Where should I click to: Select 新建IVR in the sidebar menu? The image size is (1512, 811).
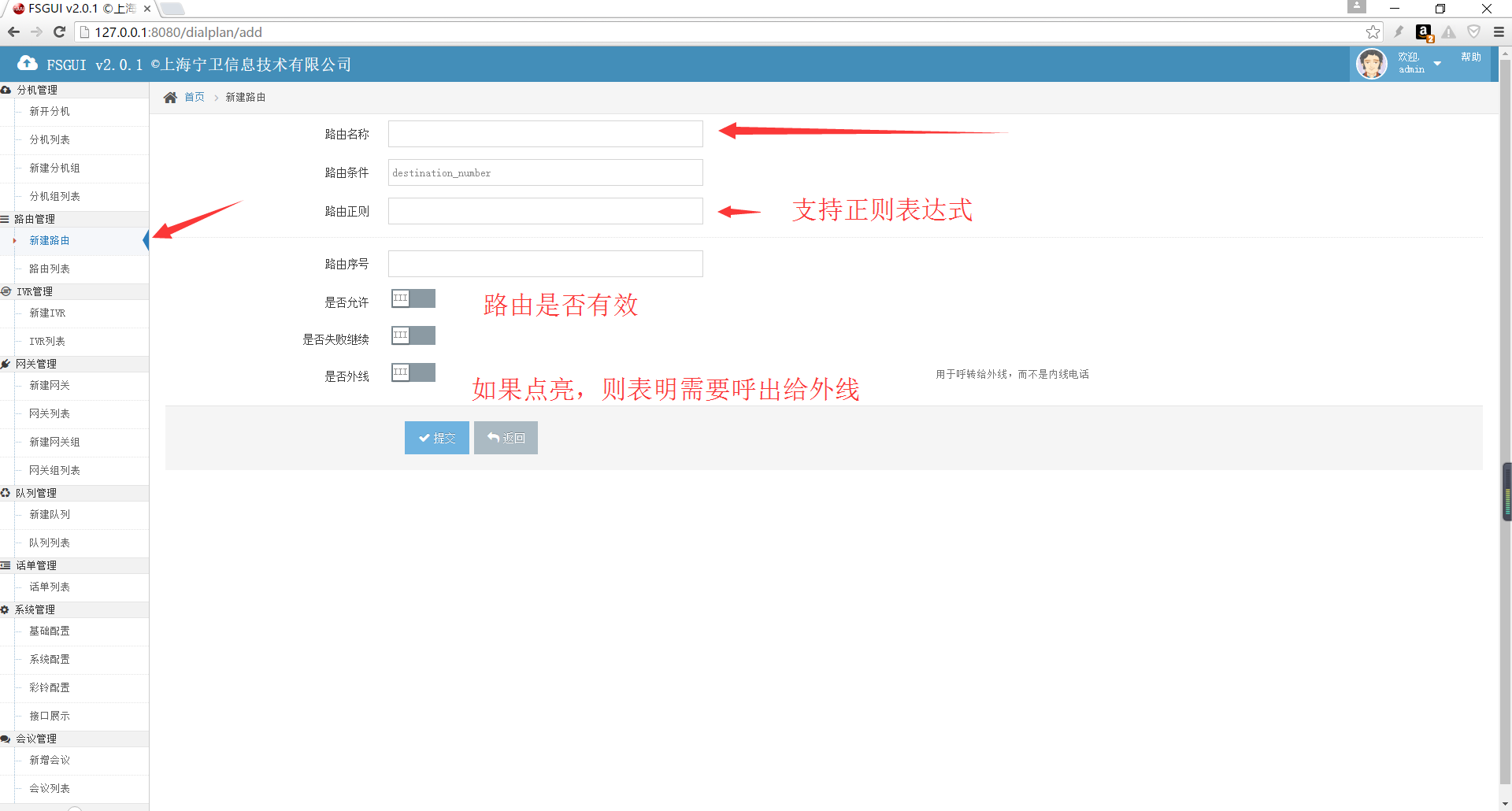47,313
